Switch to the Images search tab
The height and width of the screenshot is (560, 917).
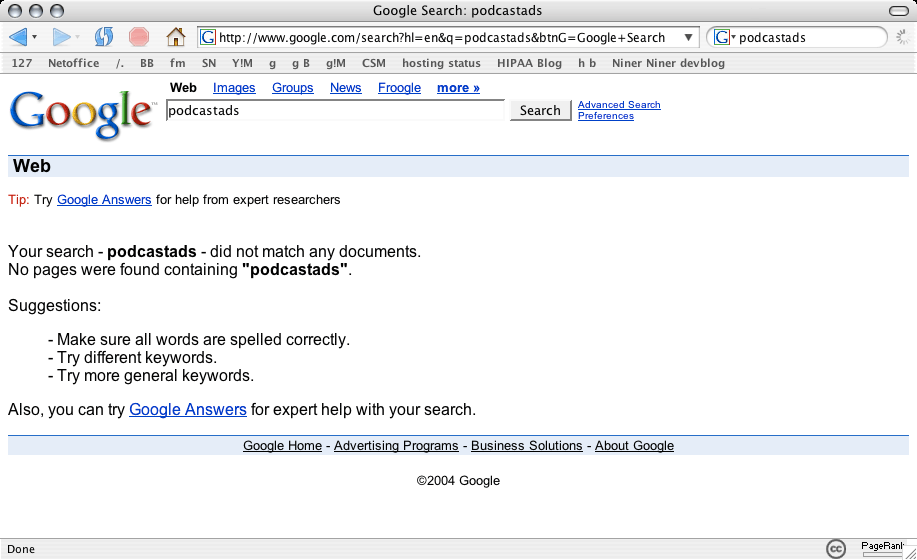pos(234,88)
